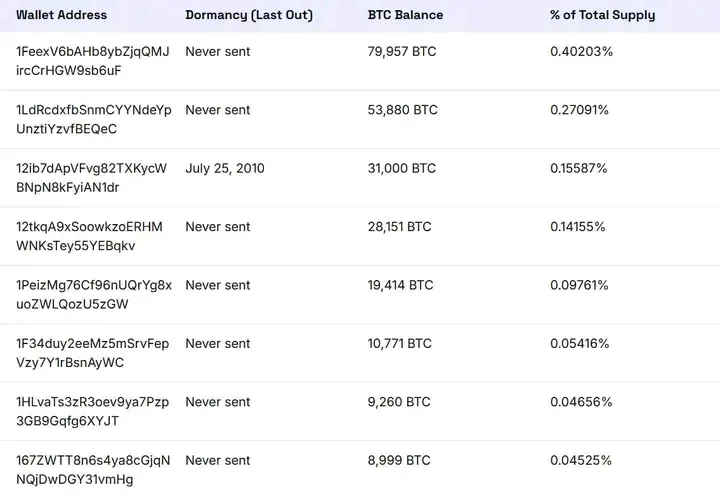Select the 0.04656% supply percentage cell

tap(579, 402)
